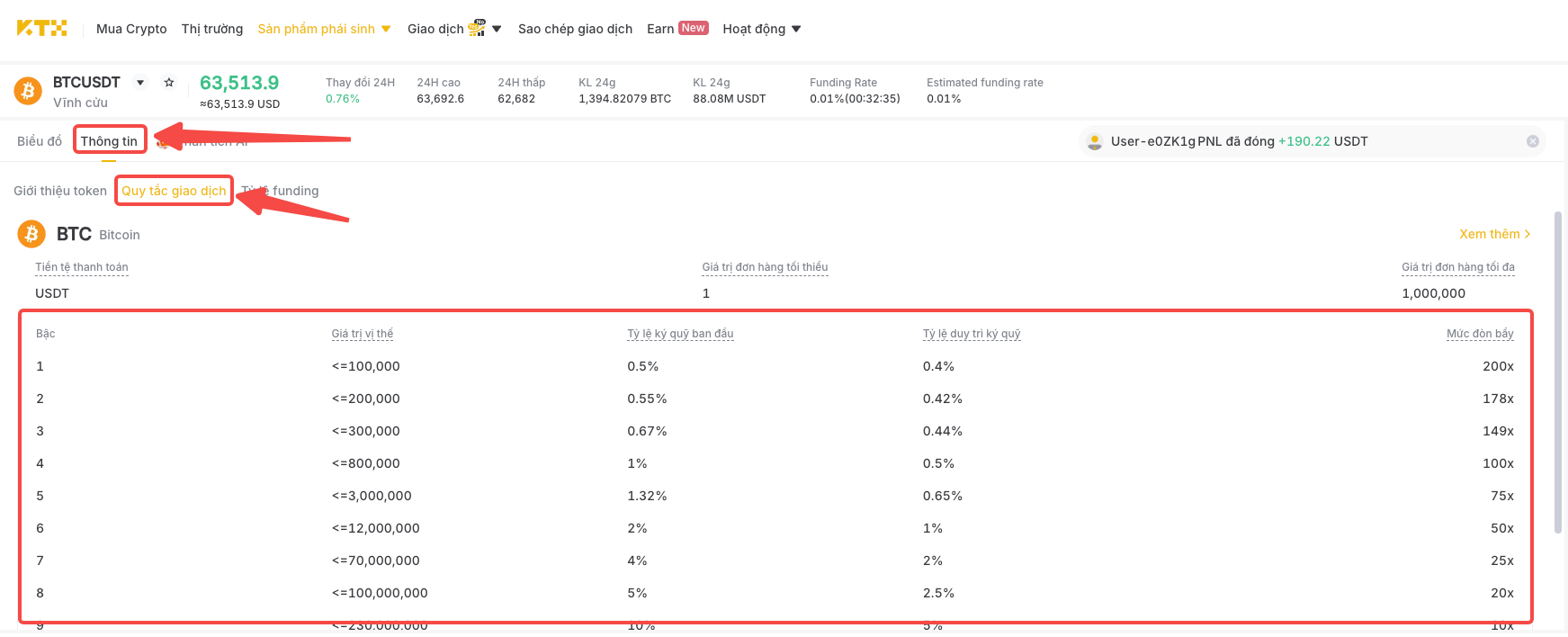Go to Thị trường menu item
The width and height of the screenshot is (1568, 637).
(212, 29)
